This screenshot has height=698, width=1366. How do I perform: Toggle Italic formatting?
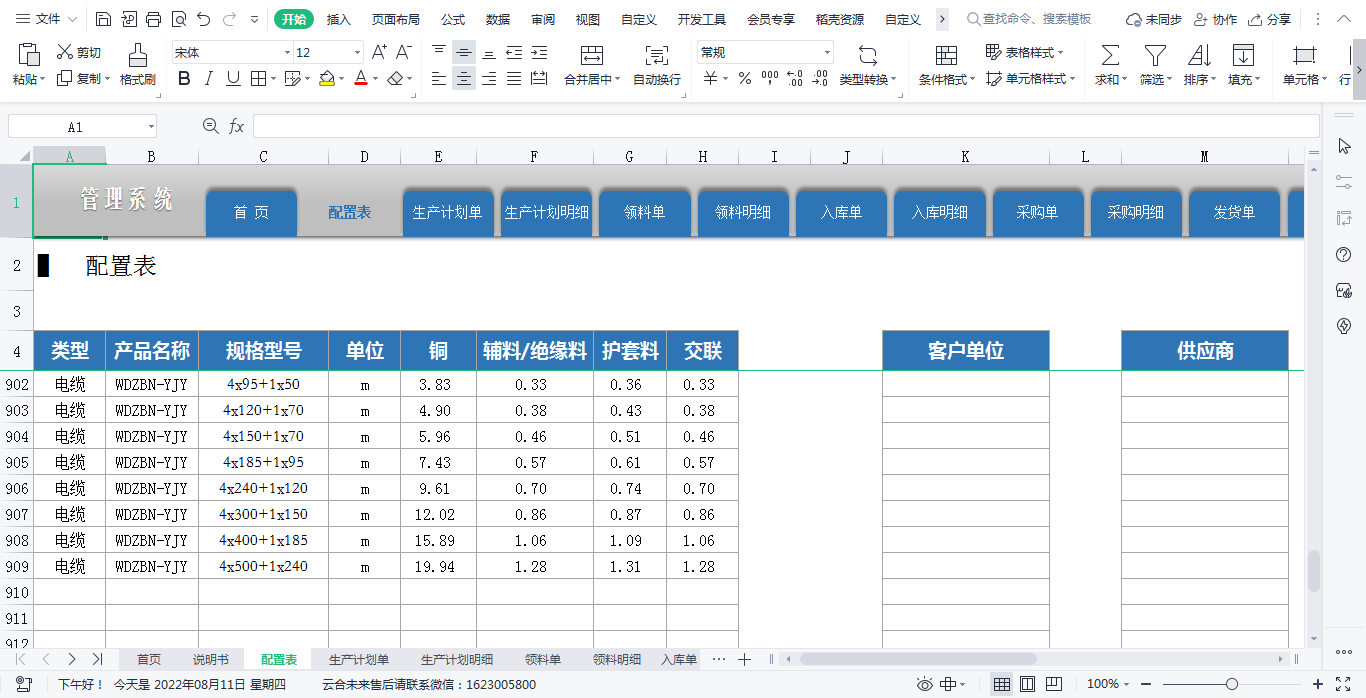click(x=208, y=79)
